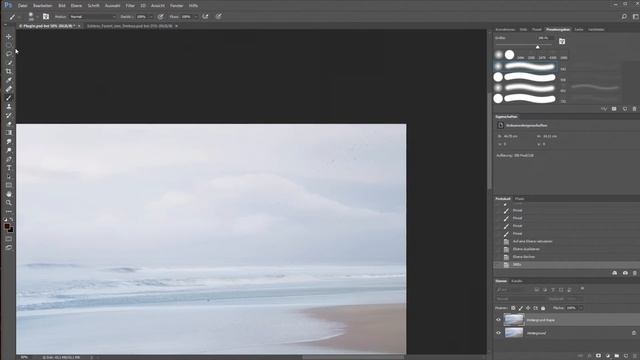Switch to the Kanäle tab
Screen dimensions: 640x360
(x=517, y=281)
